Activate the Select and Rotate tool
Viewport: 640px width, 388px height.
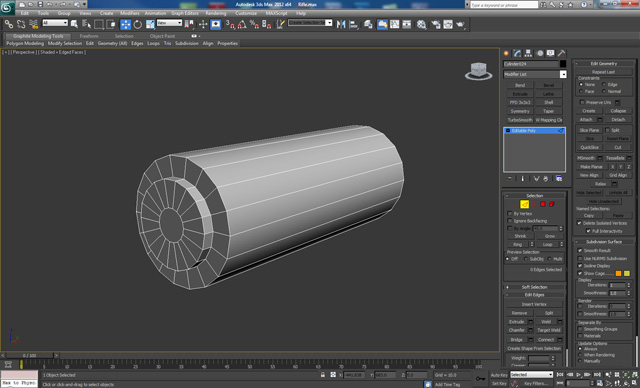click(138, 24)
